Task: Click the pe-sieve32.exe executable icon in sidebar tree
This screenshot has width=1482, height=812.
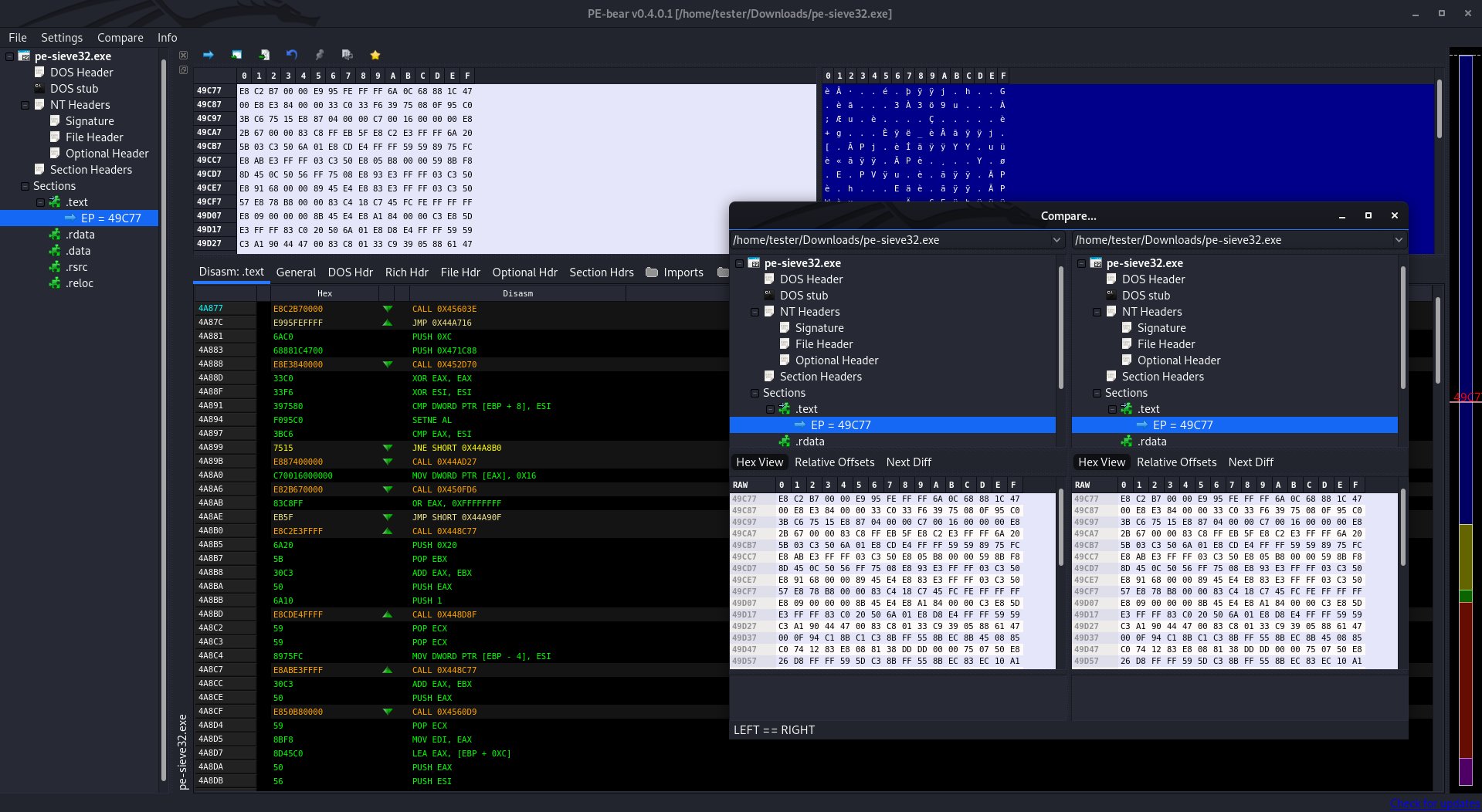Action: click(23, 56)
